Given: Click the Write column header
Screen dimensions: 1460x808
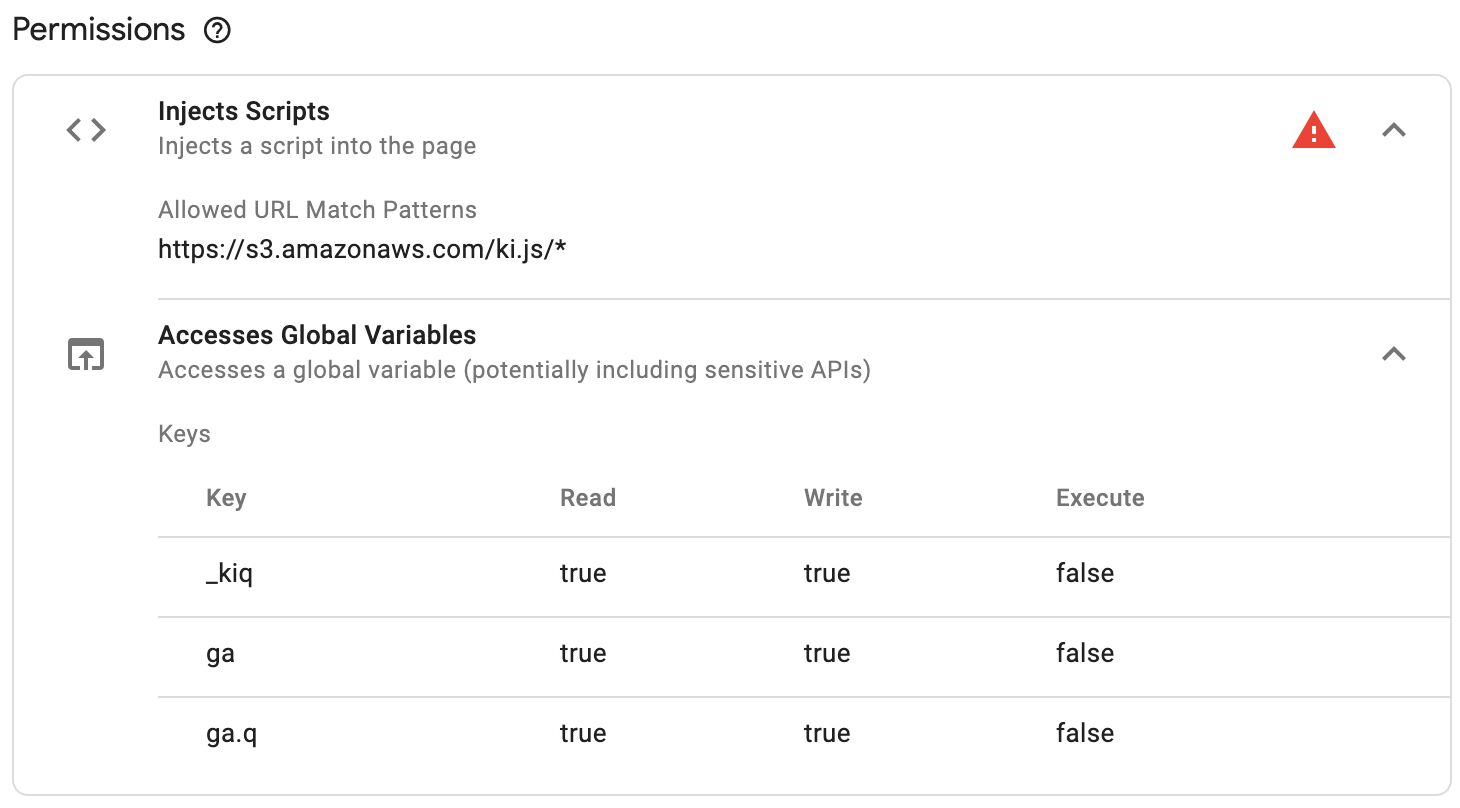Looking at the screenshot, I should tap(833, 498).
